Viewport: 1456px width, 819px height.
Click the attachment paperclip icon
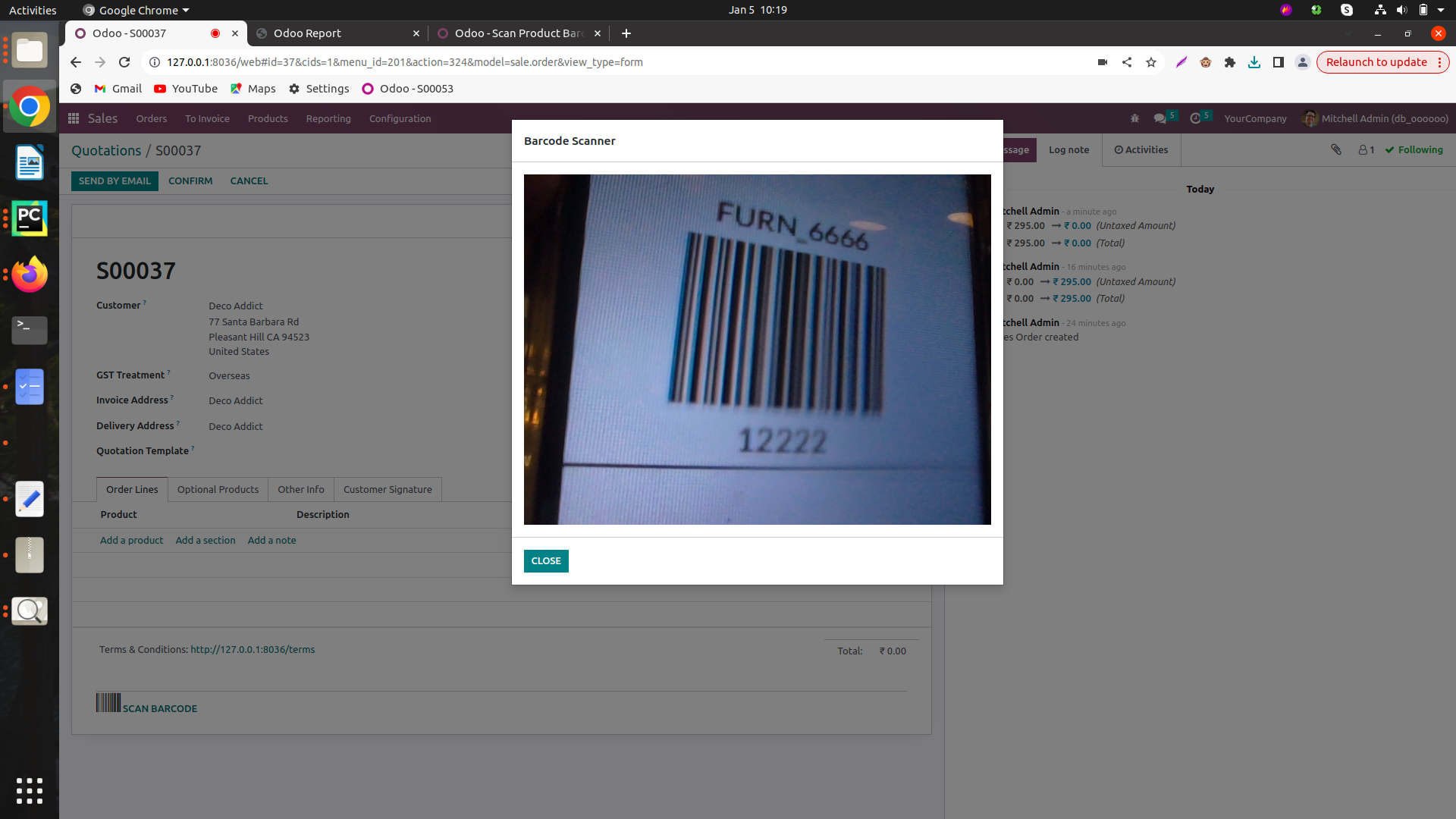tap(1336, 150)
